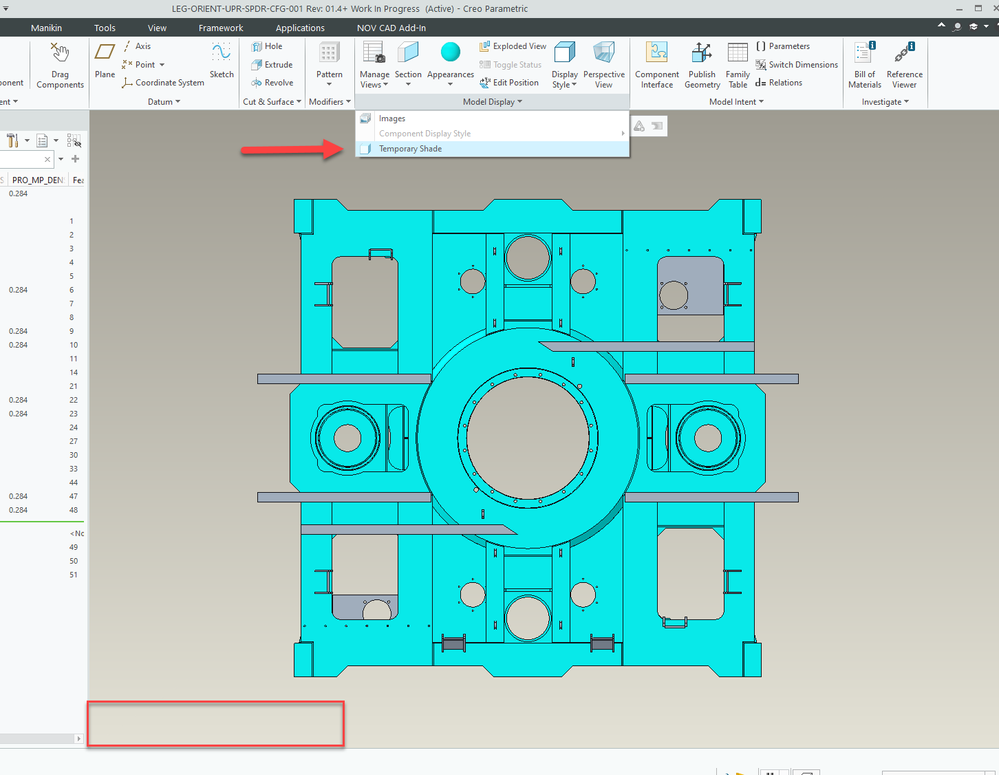This screenshot has width=999, height=775.
Task: Toggle the Perspective View button
Action: click(x=603, y=65)
